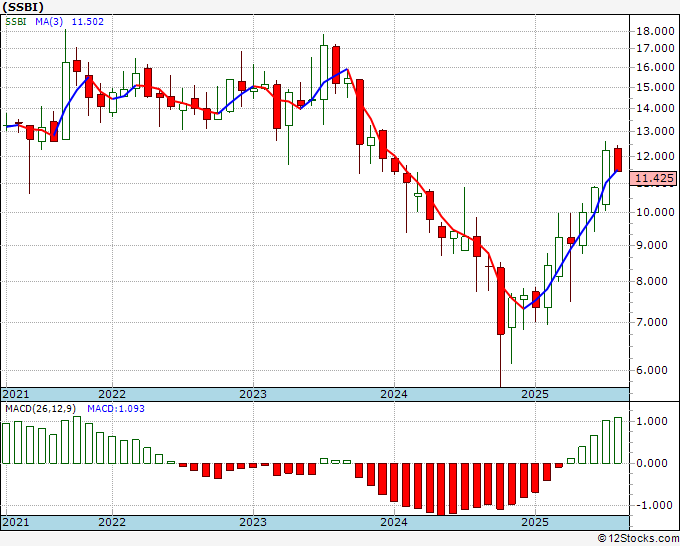
Task: Click the tall green candle peaking at 18.000
Action: (65, 101)
